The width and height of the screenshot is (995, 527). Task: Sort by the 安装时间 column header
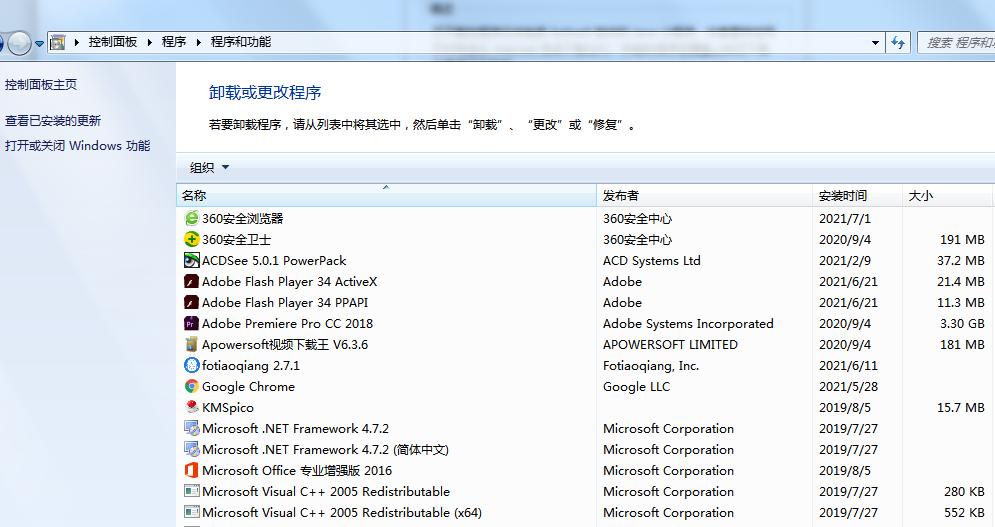click(x=857, y=196)
